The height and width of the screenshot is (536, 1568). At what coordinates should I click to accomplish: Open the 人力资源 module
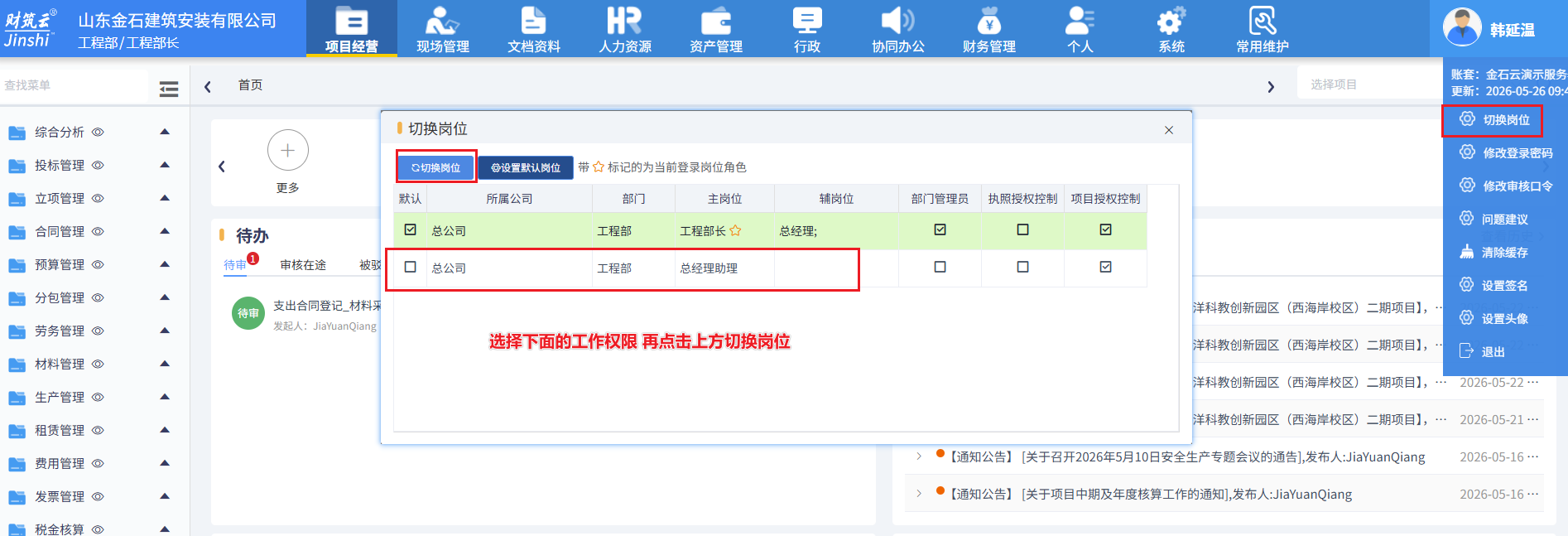point(625,29)
